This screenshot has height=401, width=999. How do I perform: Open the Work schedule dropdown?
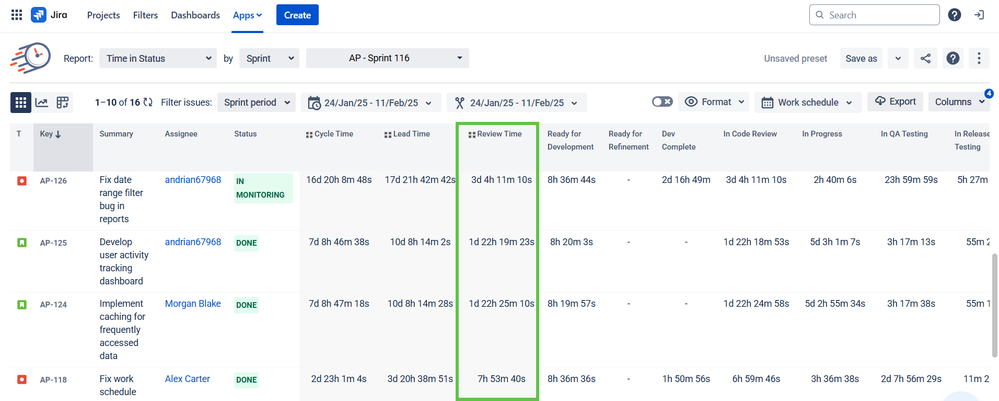point(808,102)
